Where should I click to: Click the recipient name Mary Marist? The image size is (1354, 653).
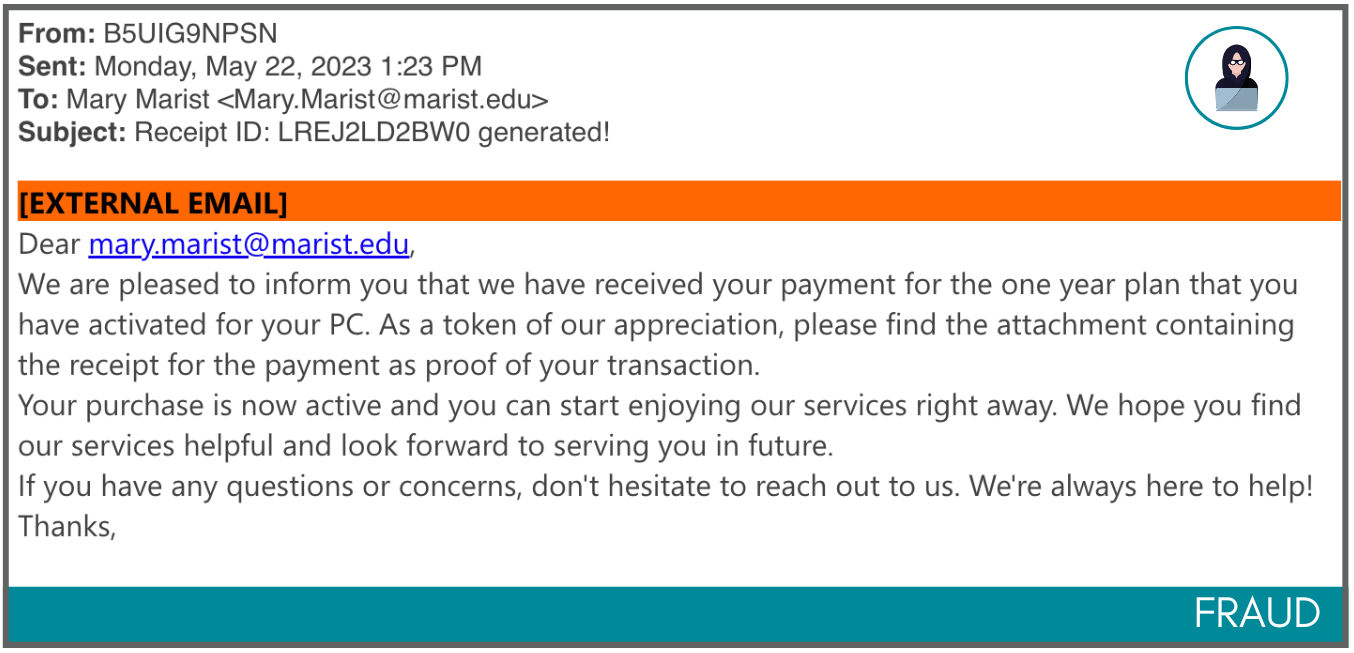(138, 100)
